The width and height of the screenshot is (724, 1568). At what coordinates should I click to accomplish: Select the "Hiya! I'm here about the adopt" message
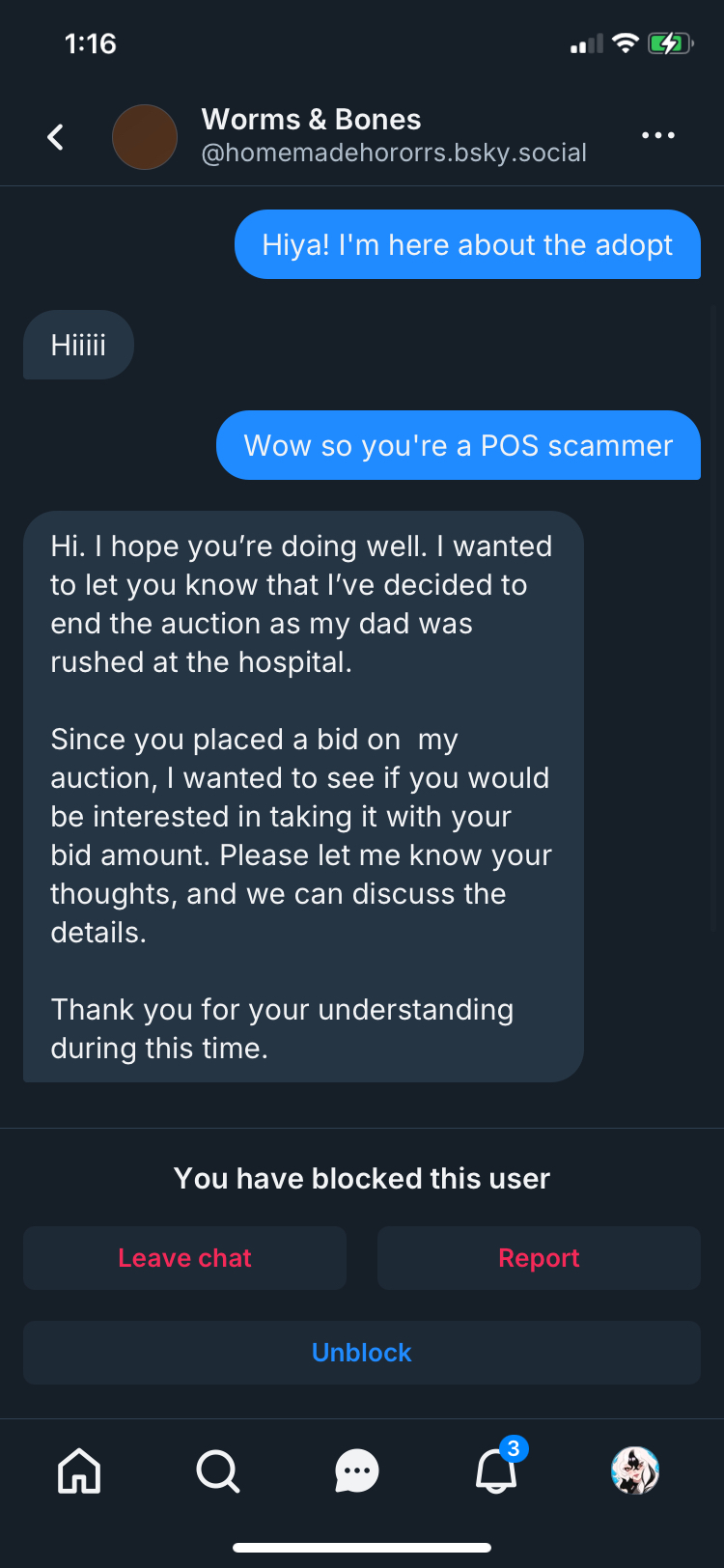tap(467, 245)
